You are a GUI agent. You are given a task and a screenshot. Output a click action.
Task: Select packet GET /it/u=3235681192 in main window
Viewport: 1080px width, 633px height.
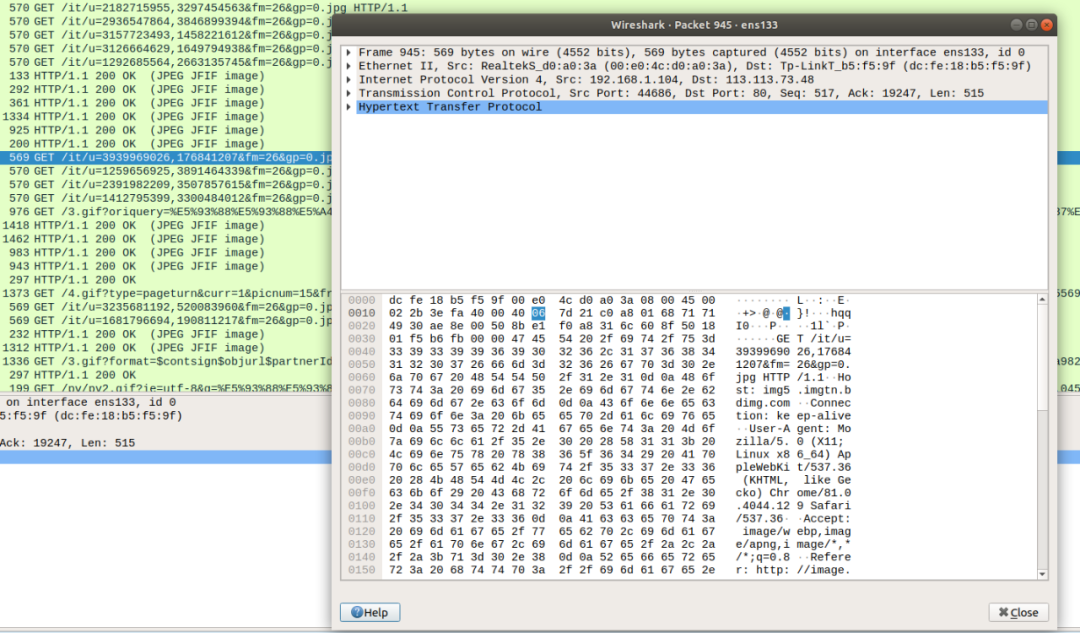(166, 307)
